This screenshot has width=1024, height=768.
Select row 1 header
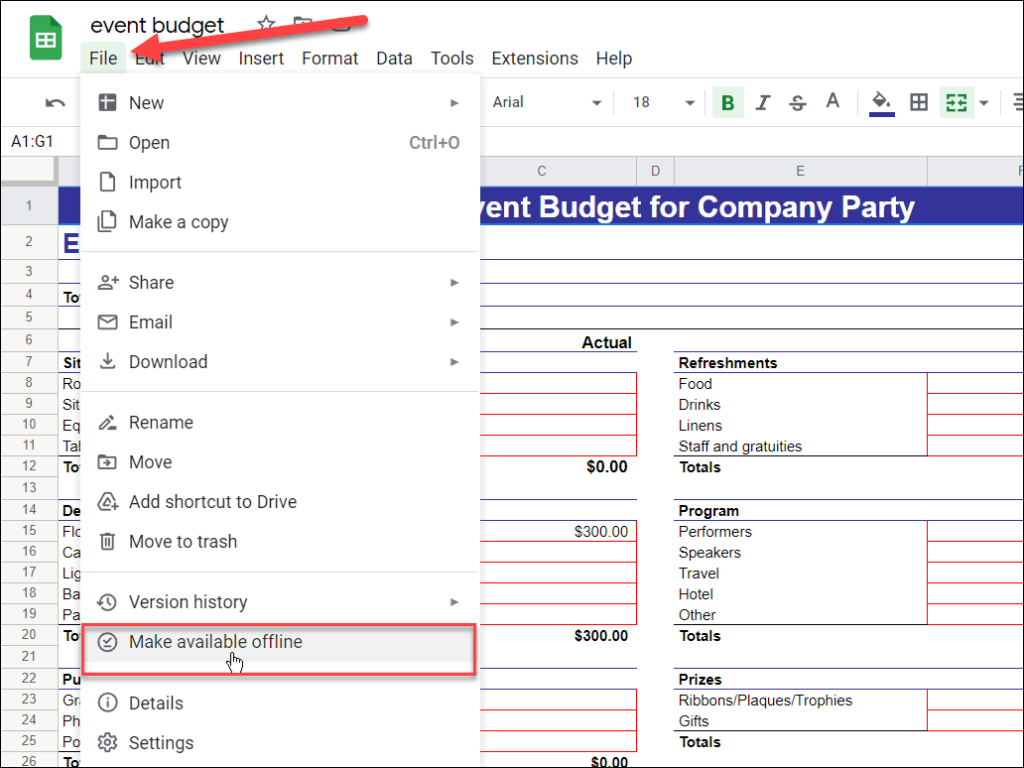pos(29,206)
